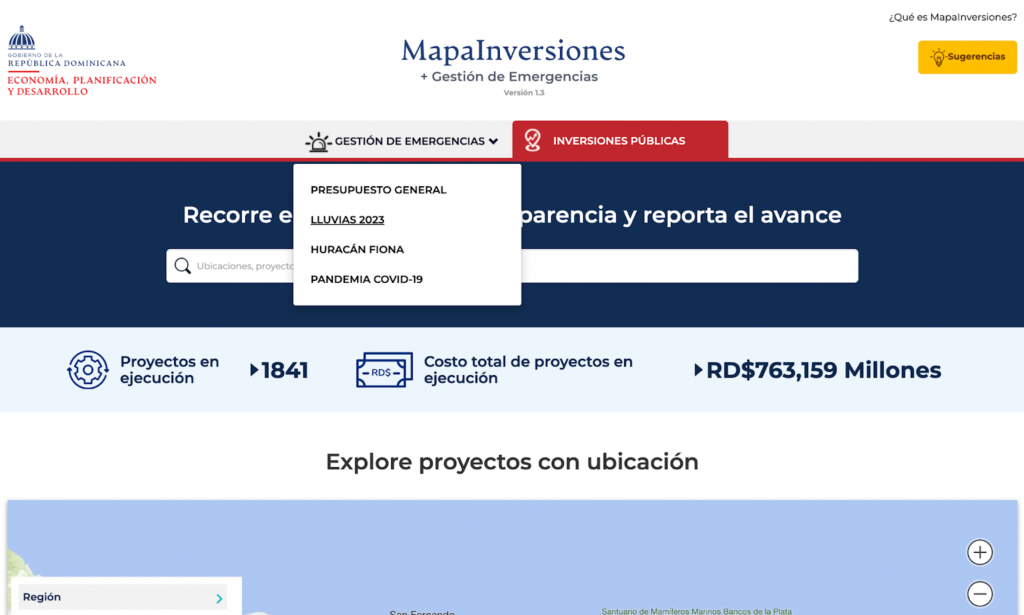Switch to the Inversiones Públicas tab
This screenshot has width=1024, height=615.
620,140
